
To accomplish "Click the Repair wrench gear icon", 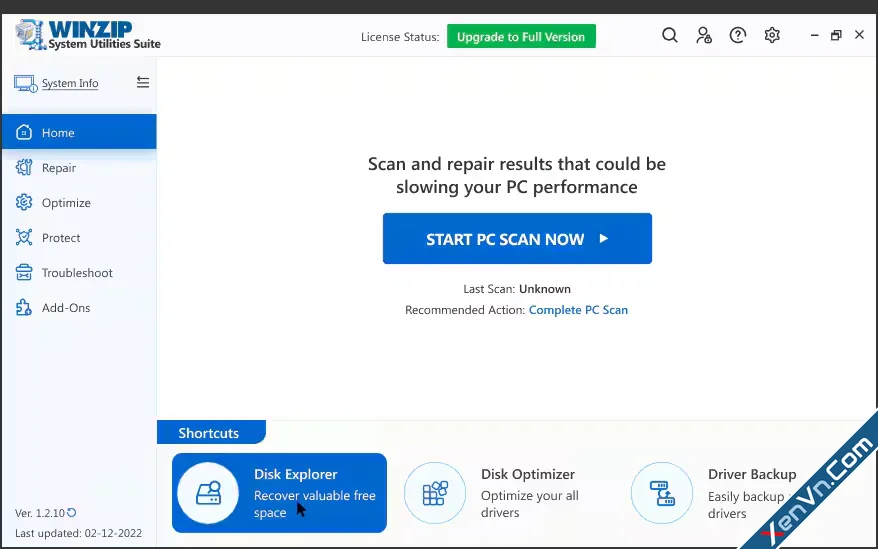I will [24, 167].
